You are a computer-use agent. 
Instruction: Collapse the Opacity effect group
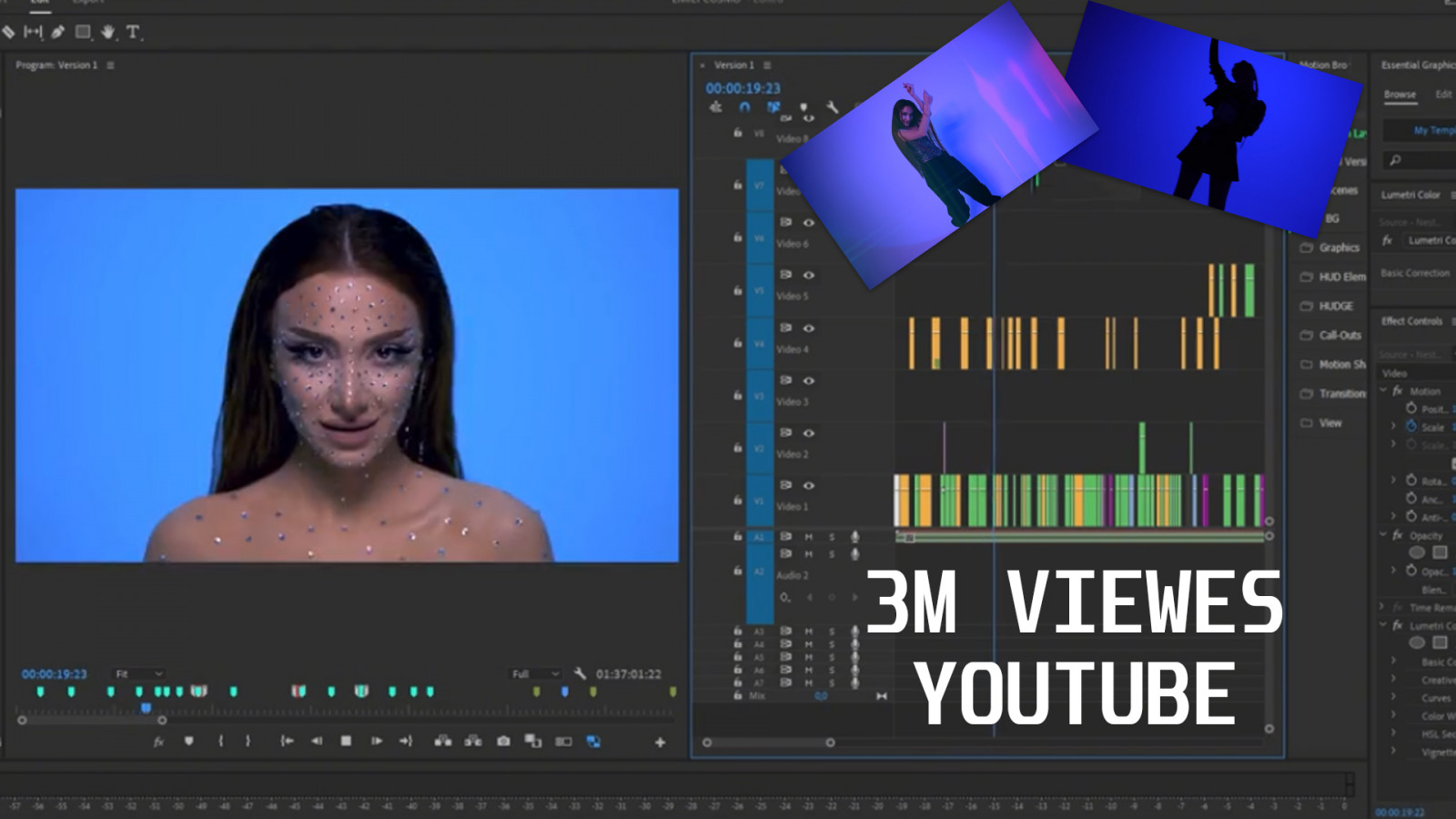pyautogui.click(x=1384, y=535)
